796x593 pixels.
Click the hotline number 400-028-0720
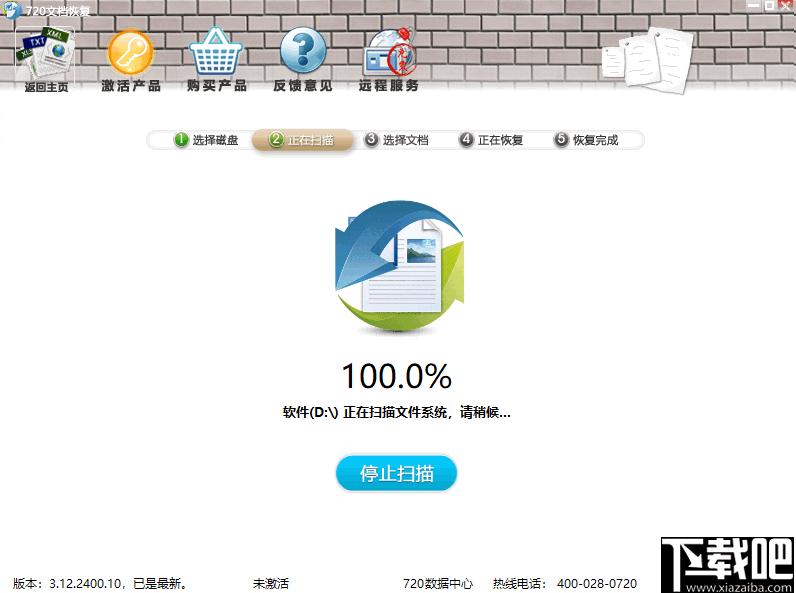tap(596, 583)
